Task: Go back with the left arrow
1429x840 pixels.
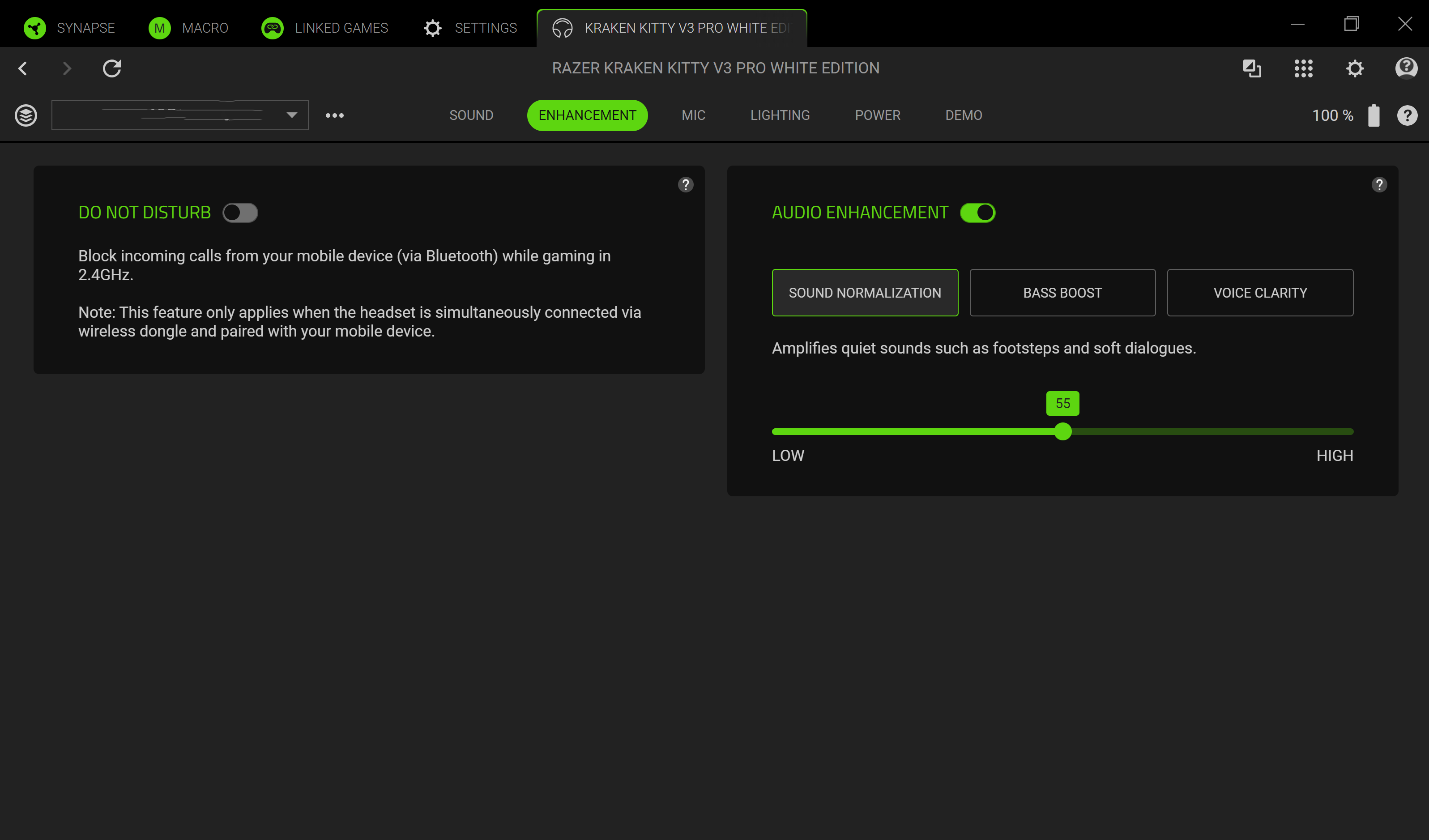Action: tap(23, 68)
